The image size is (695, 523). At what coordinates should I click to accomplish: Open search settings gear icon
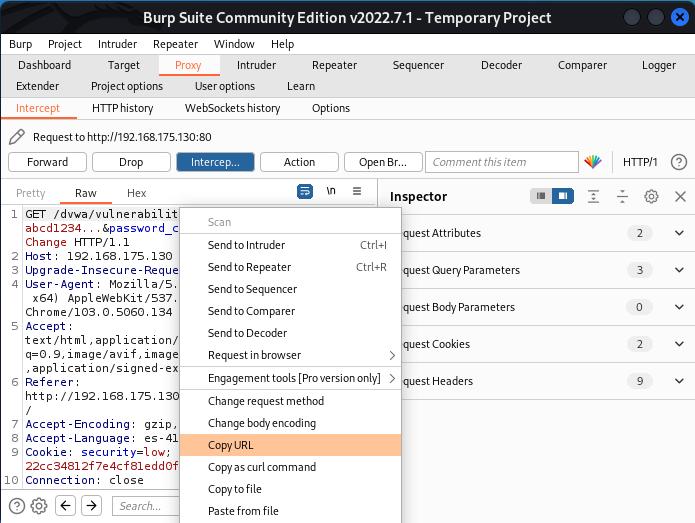tap(39, 506)
